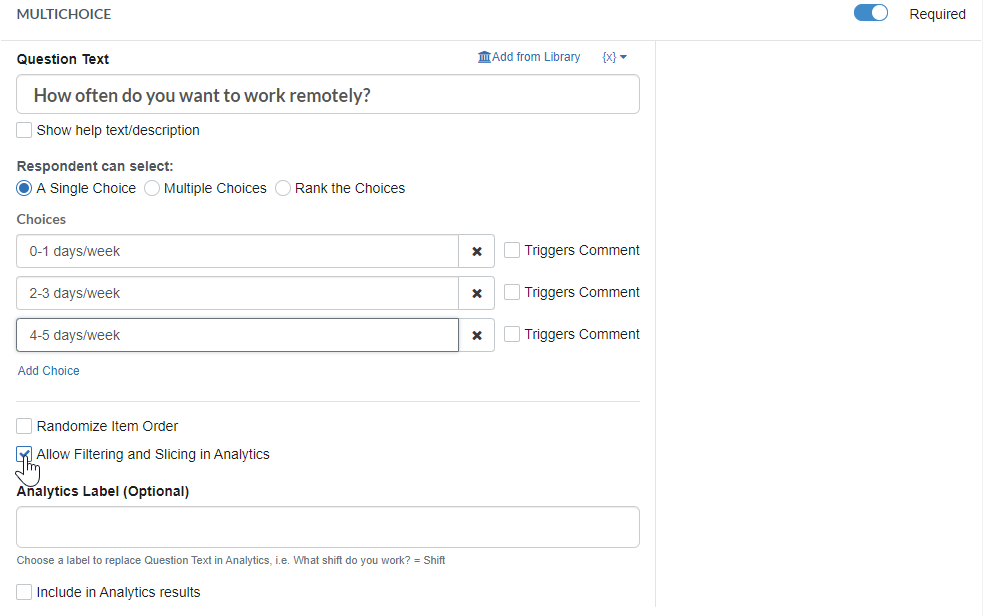Open the {x} variable insert dropdown
Viewport: 983px width, 616px height.
pyautogui.click(x=614, y=57)
